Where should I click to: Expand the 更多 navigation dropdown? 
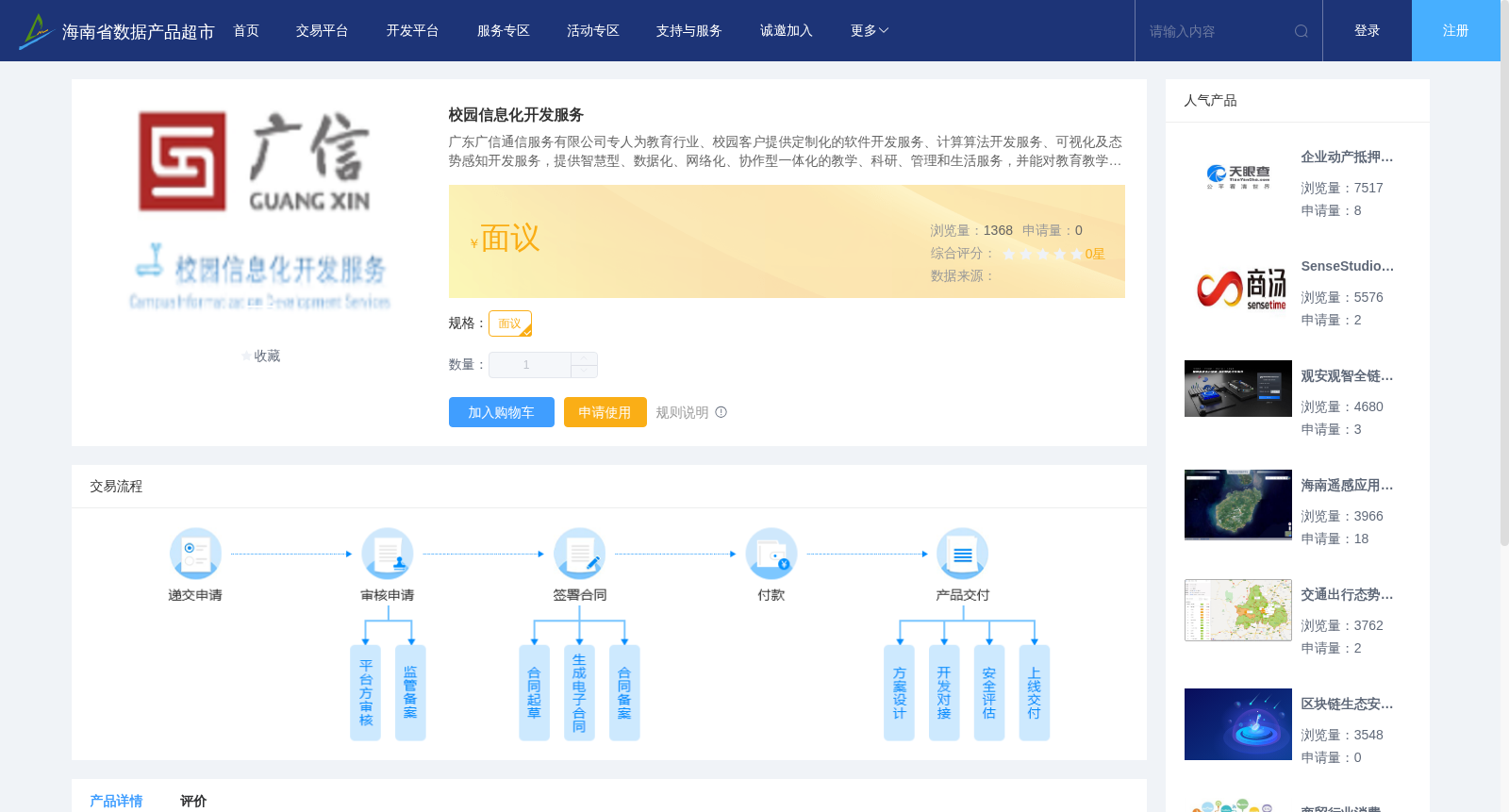[869, 31]
